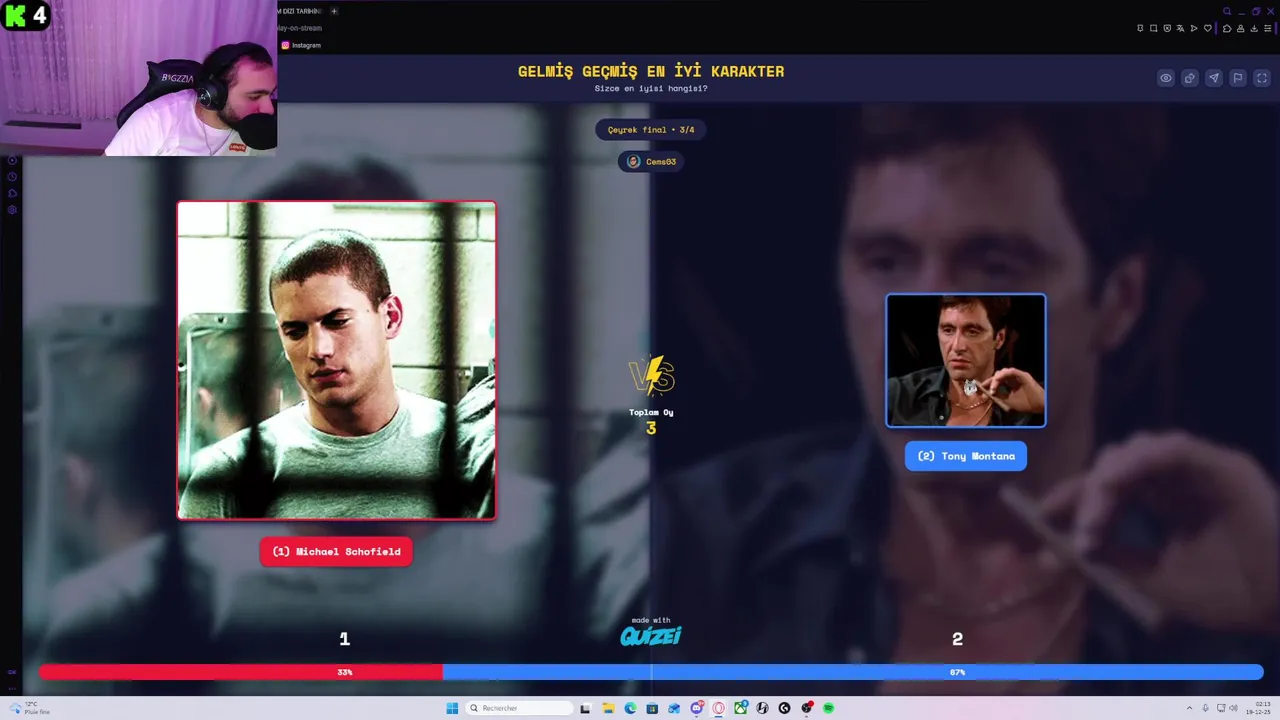The image size is (1280, 720).
Task: Open the taskbar clock and date
Action: [1257, 708]
